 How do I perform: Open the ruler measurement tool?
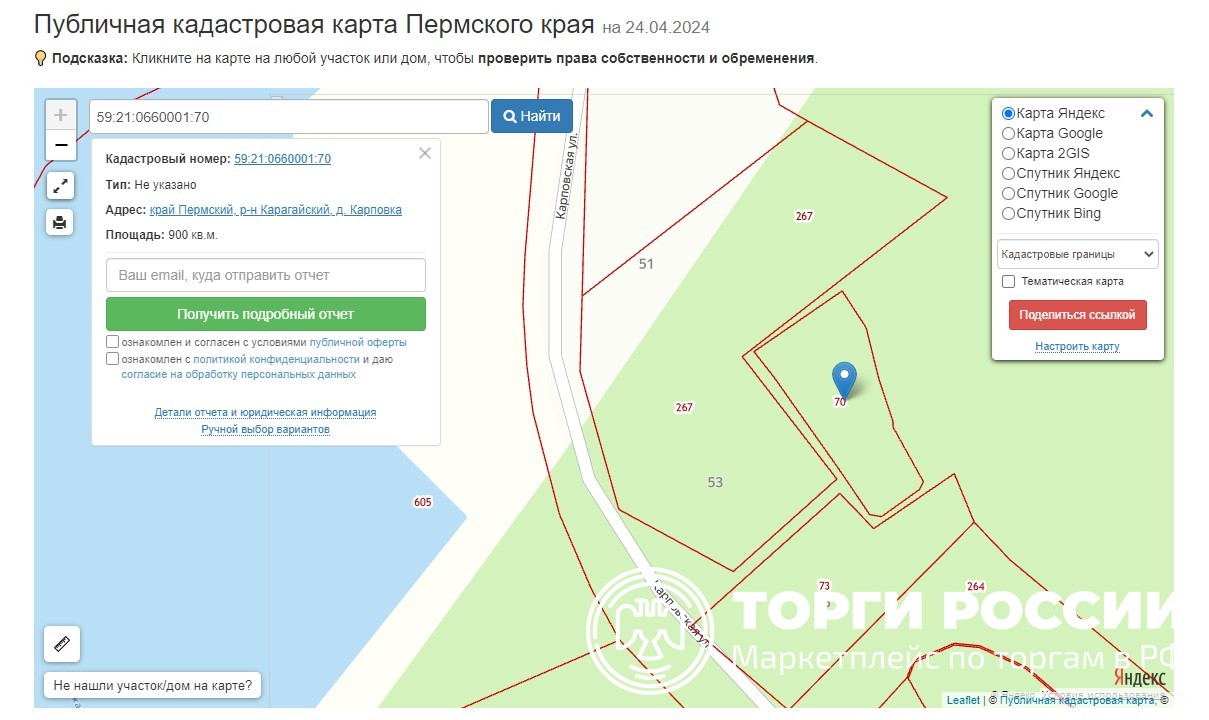tap(62, 644)
